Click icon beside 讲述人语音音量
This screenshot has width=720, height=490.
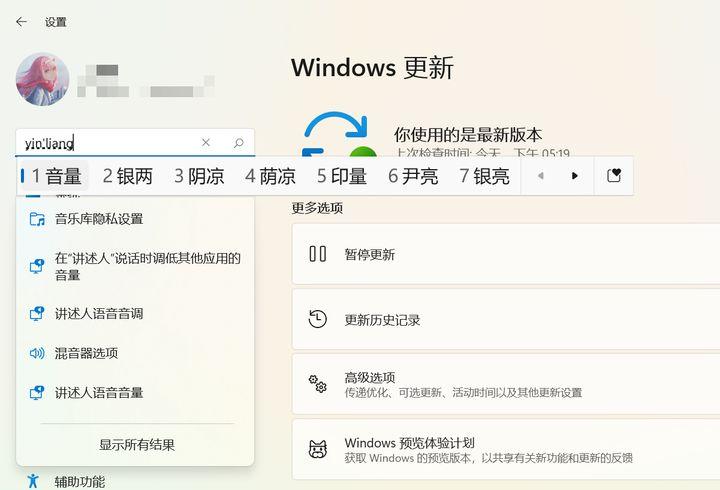[37, 393]
